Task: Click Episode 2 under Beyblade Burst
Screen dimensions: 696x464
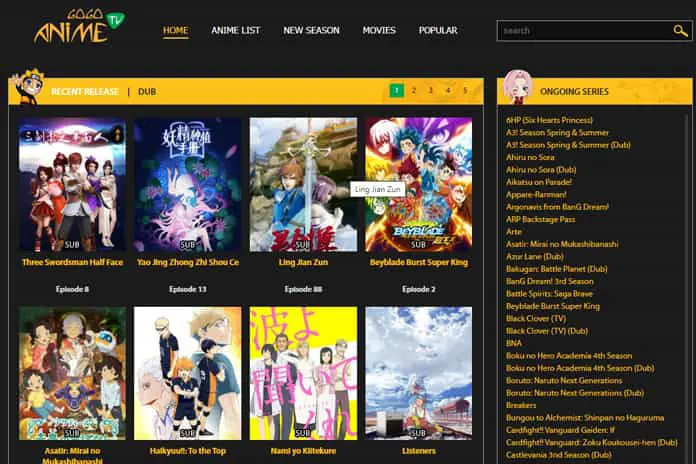Action: [419, 290]
